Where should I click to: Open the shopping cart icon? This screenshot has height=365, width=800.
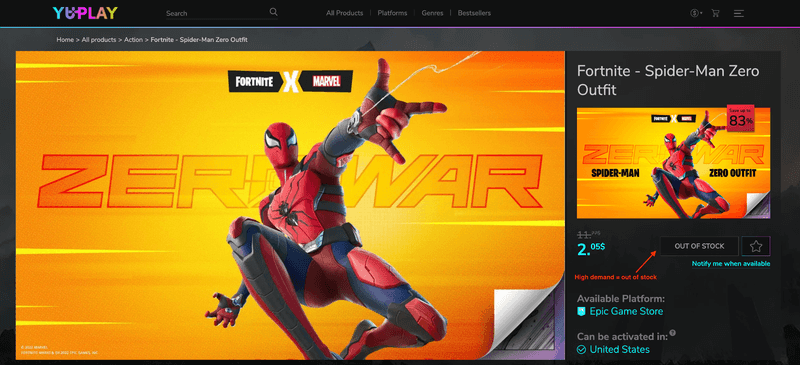715,13
